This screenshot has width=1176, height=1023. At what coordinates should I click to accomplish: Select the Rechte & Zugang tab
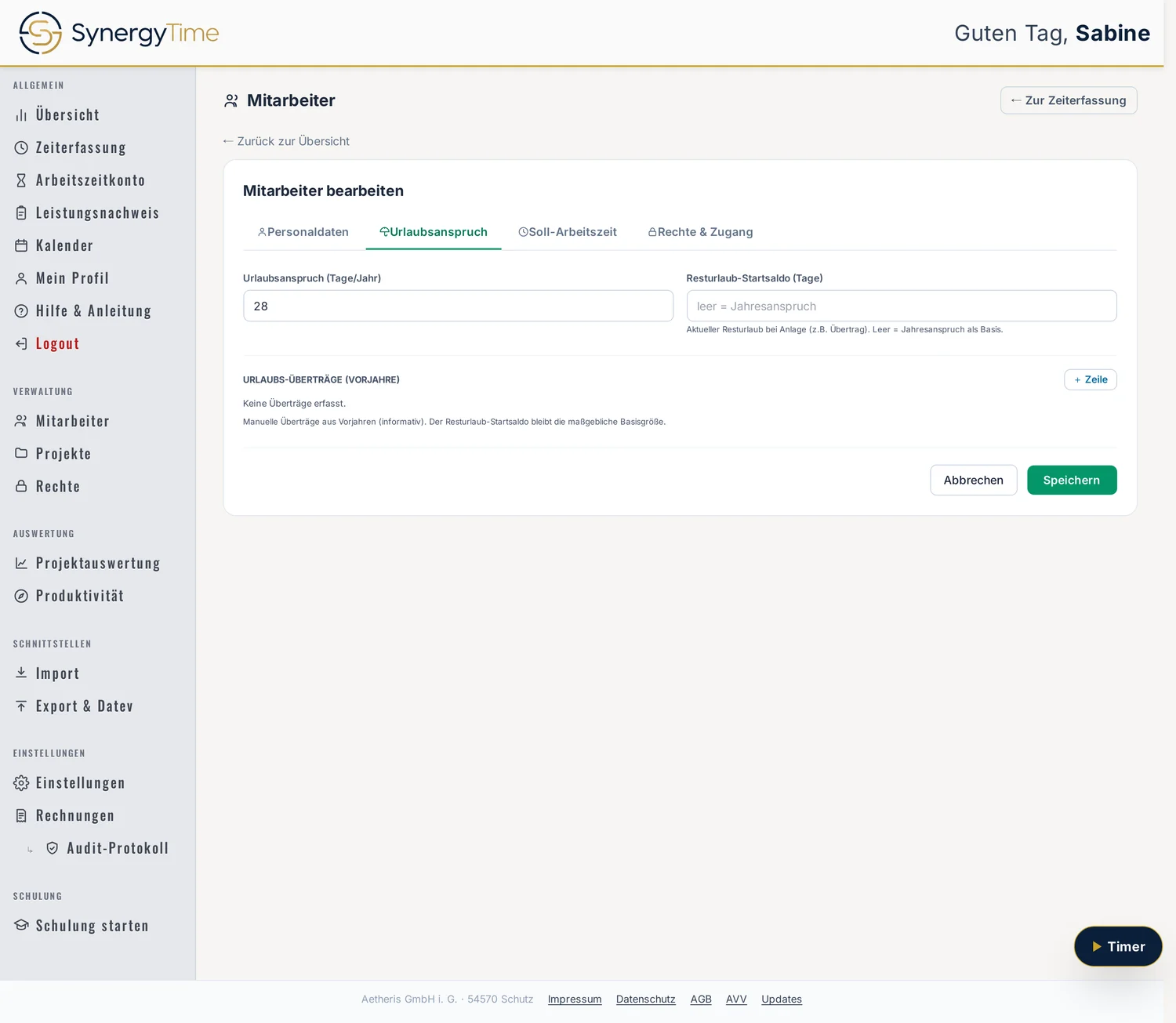[701, 232]
